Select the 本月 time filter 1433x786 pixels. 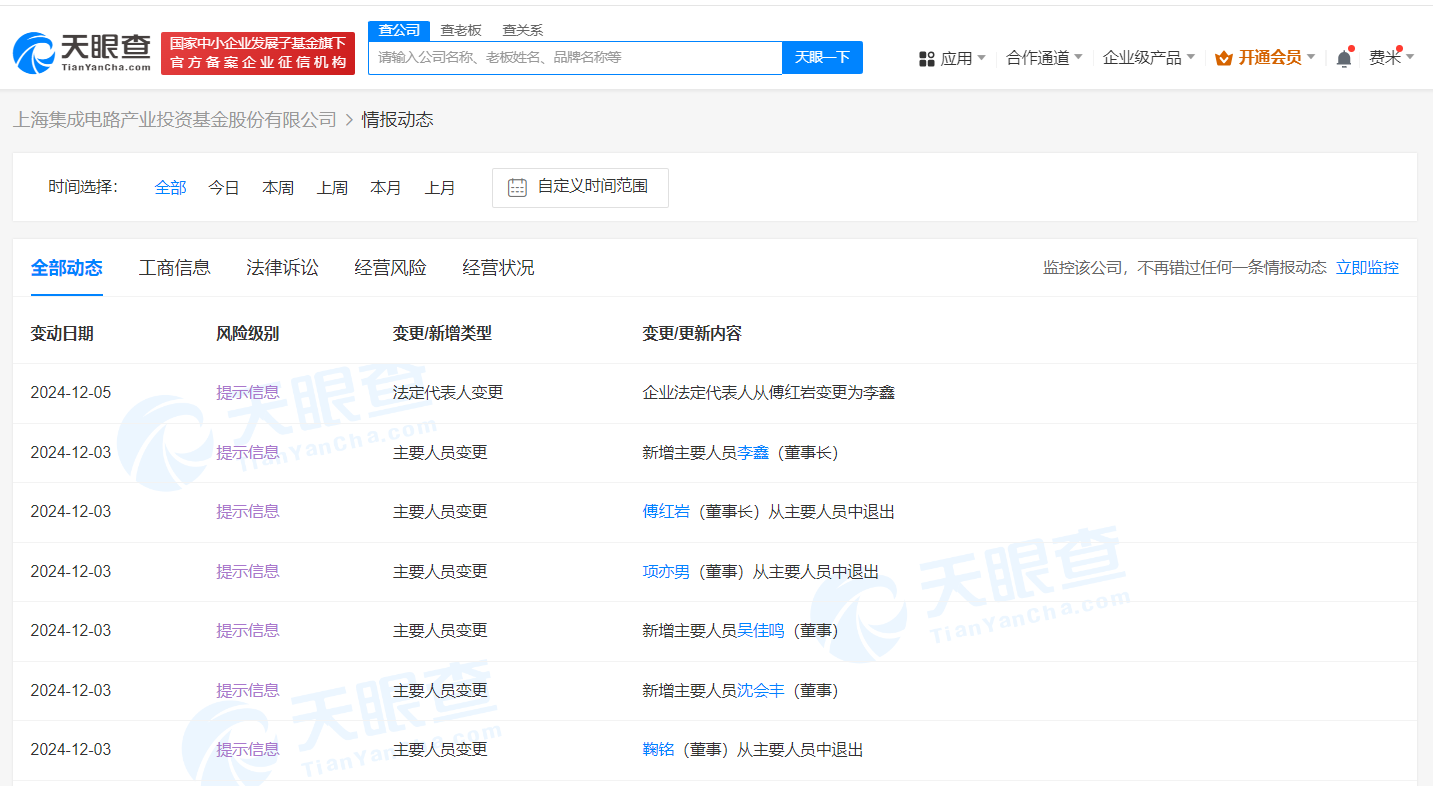coord(386,187)
